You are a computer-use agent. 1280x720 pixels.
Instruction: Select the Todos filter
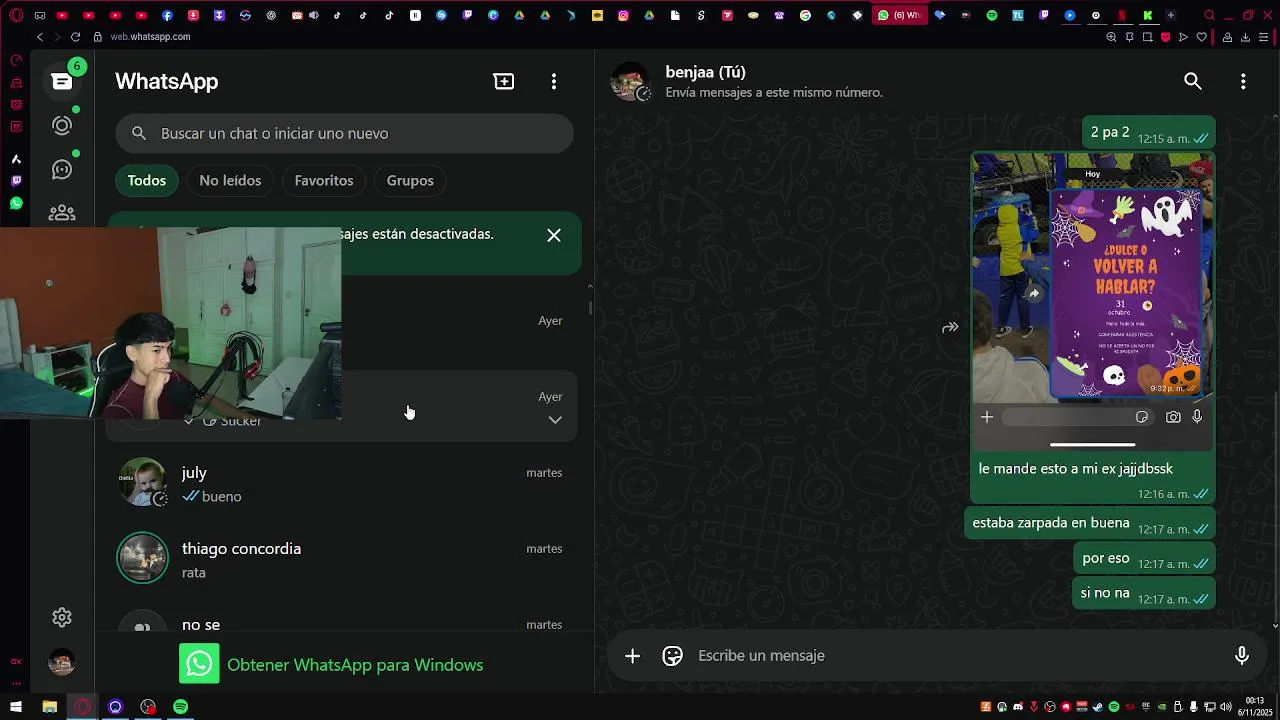146,180
